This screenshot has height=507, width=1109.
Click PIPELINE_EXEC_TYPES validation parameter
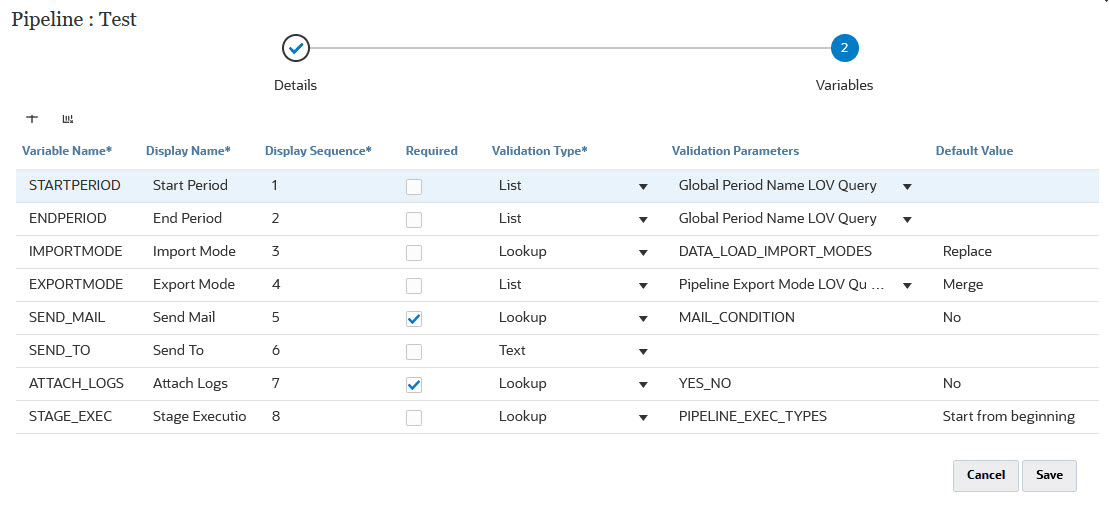coord(753,416)
